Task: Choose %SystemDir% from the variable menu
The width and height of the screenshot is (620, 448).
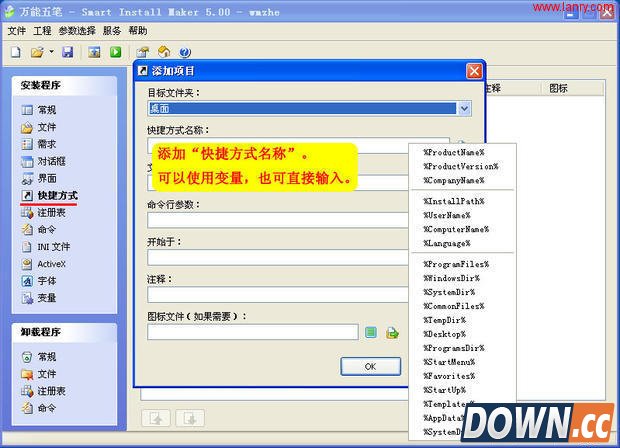Action: [449, 292]
